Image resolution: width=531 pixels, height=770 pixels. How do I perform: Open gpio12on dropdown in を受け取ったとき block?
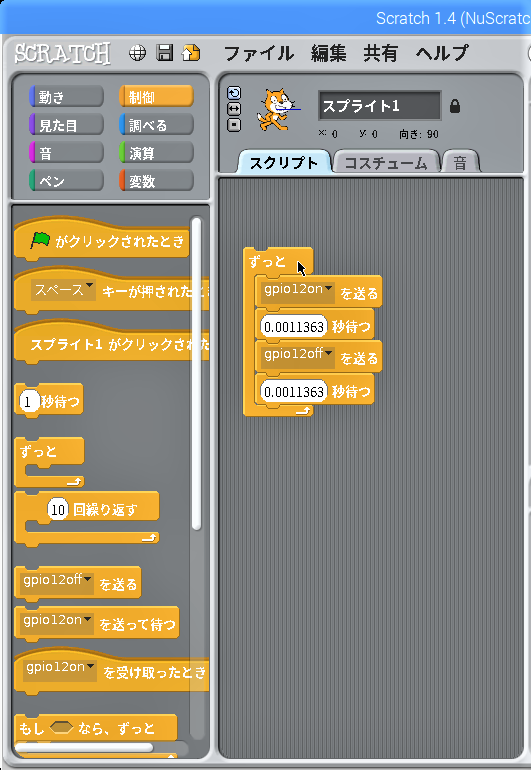pos(60,670)
